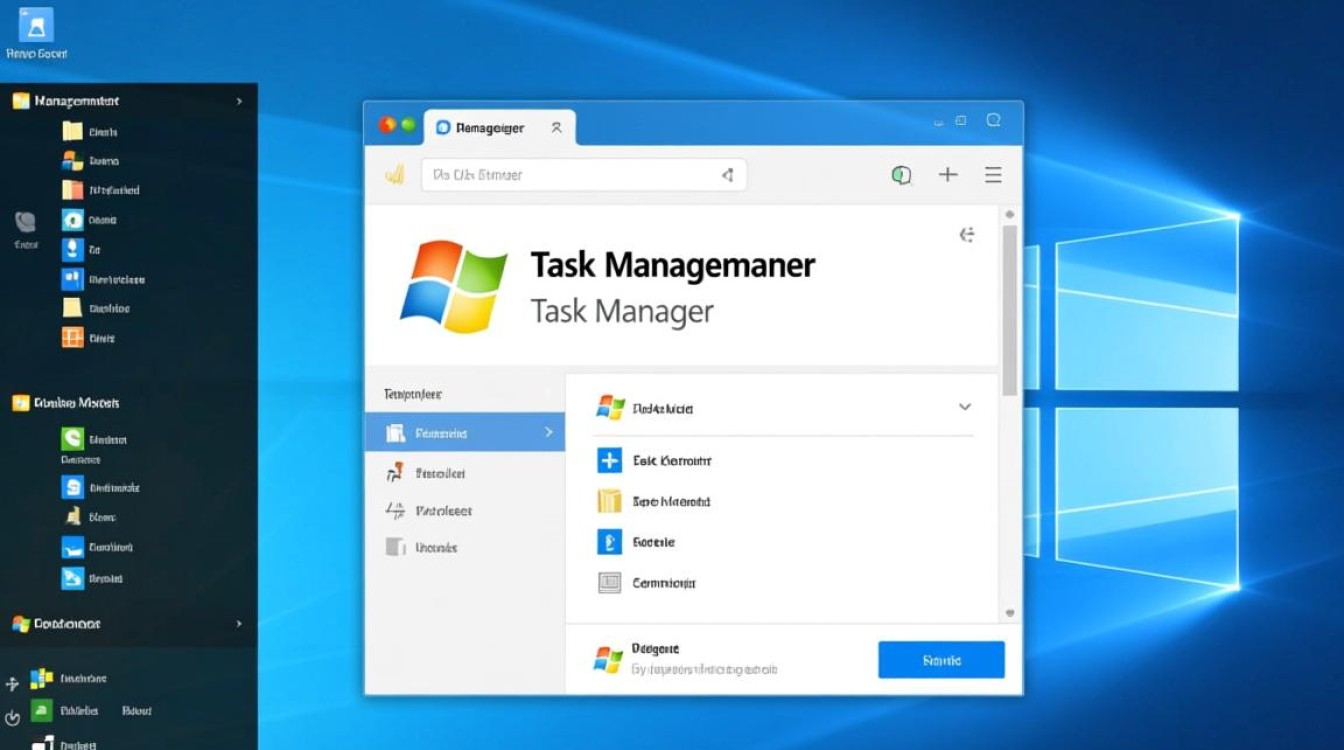Open the green square icon near panel bottom

[41, 710]
